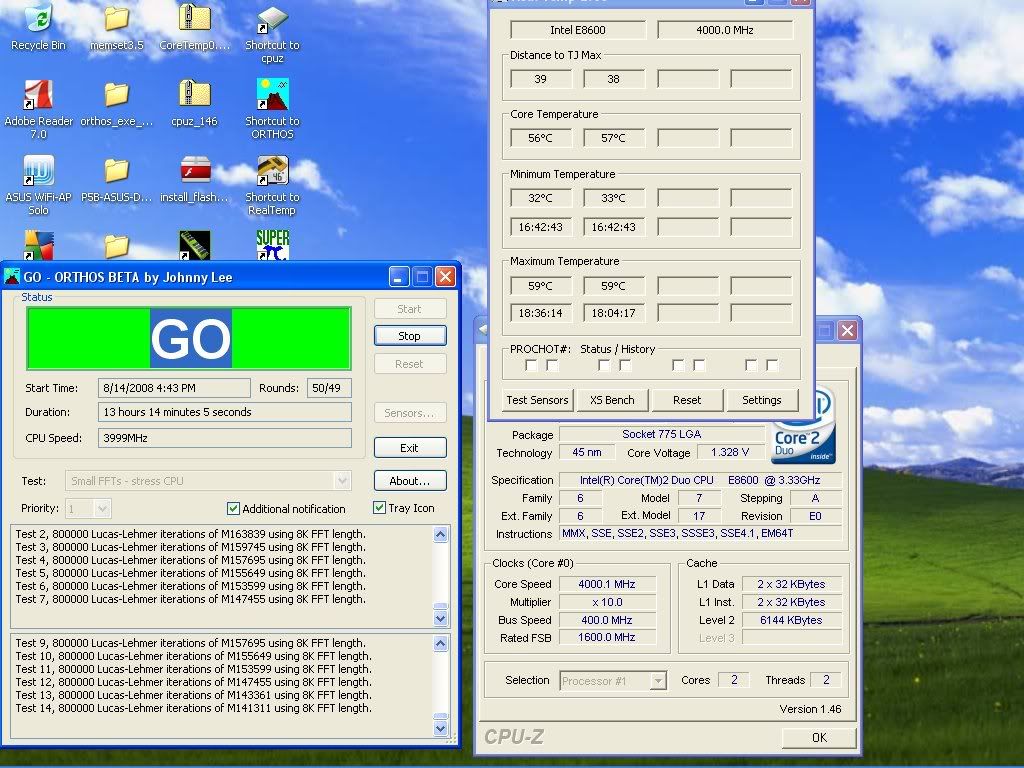Viewport: 1024px width, 768px height.
Task: Select the 'Test 7' M147455 log line
Action: tap(191, 599)
